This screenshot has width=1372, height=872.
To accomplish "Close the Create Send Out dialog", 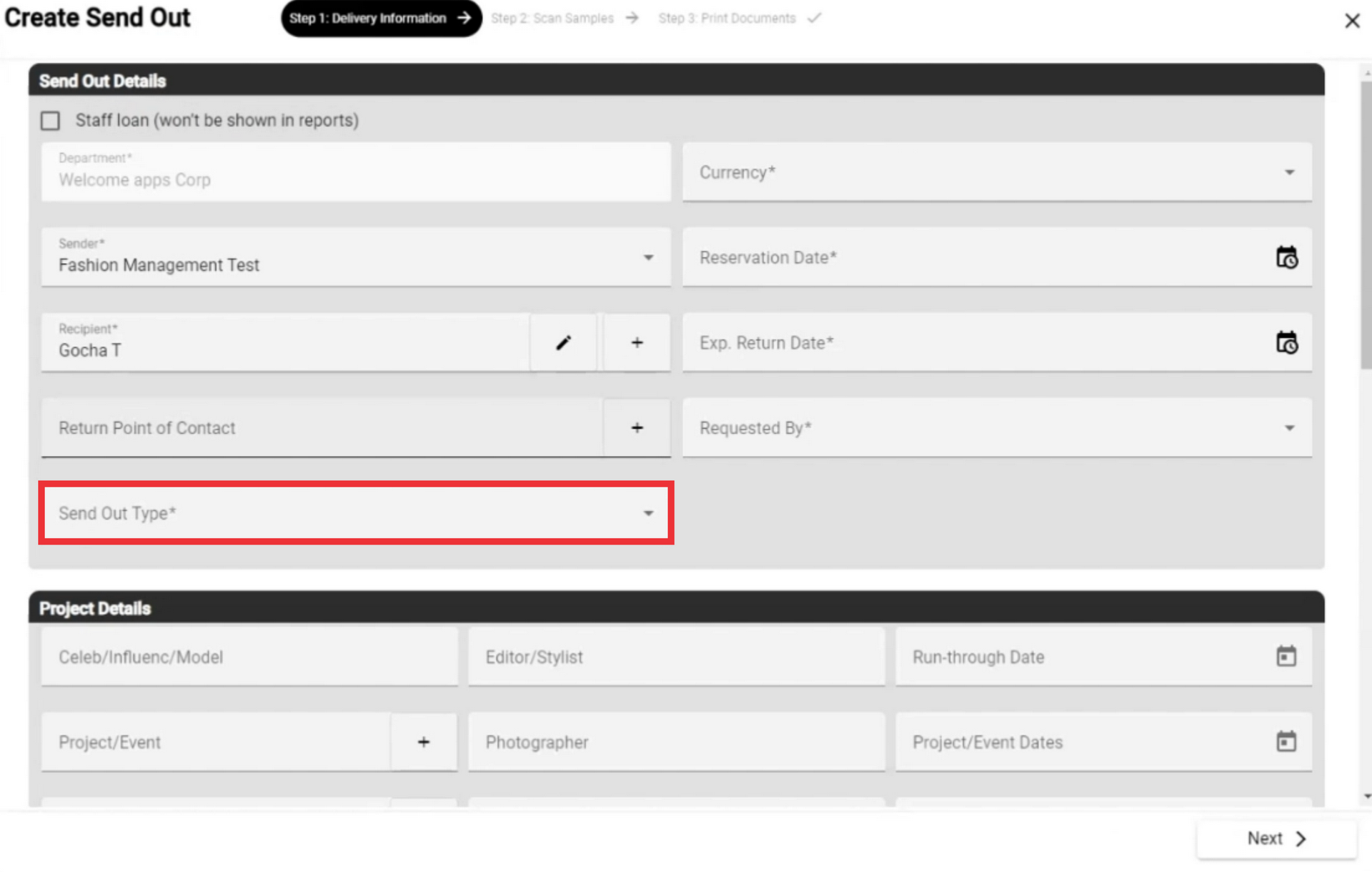I will [x=1352, y=20].
